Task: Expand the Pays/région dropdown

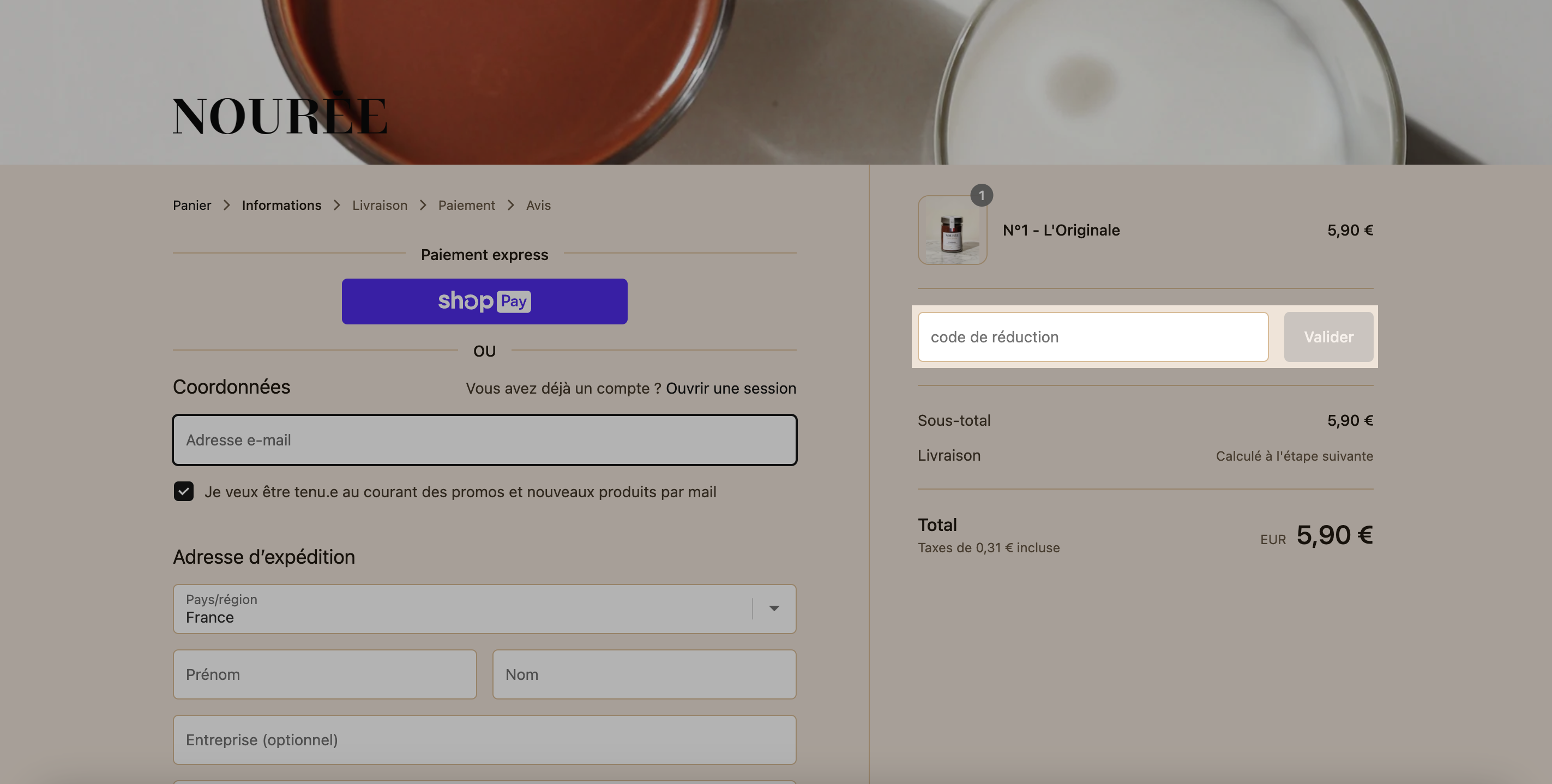Action: coord(484,609)
